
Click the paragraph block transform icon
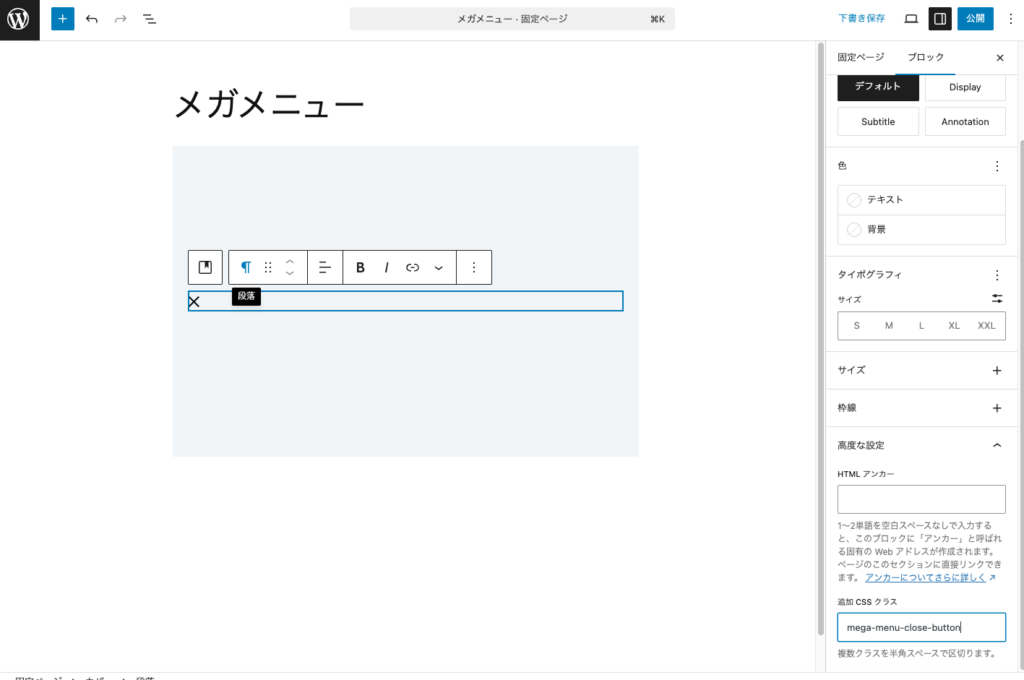(x=245, y=267)
